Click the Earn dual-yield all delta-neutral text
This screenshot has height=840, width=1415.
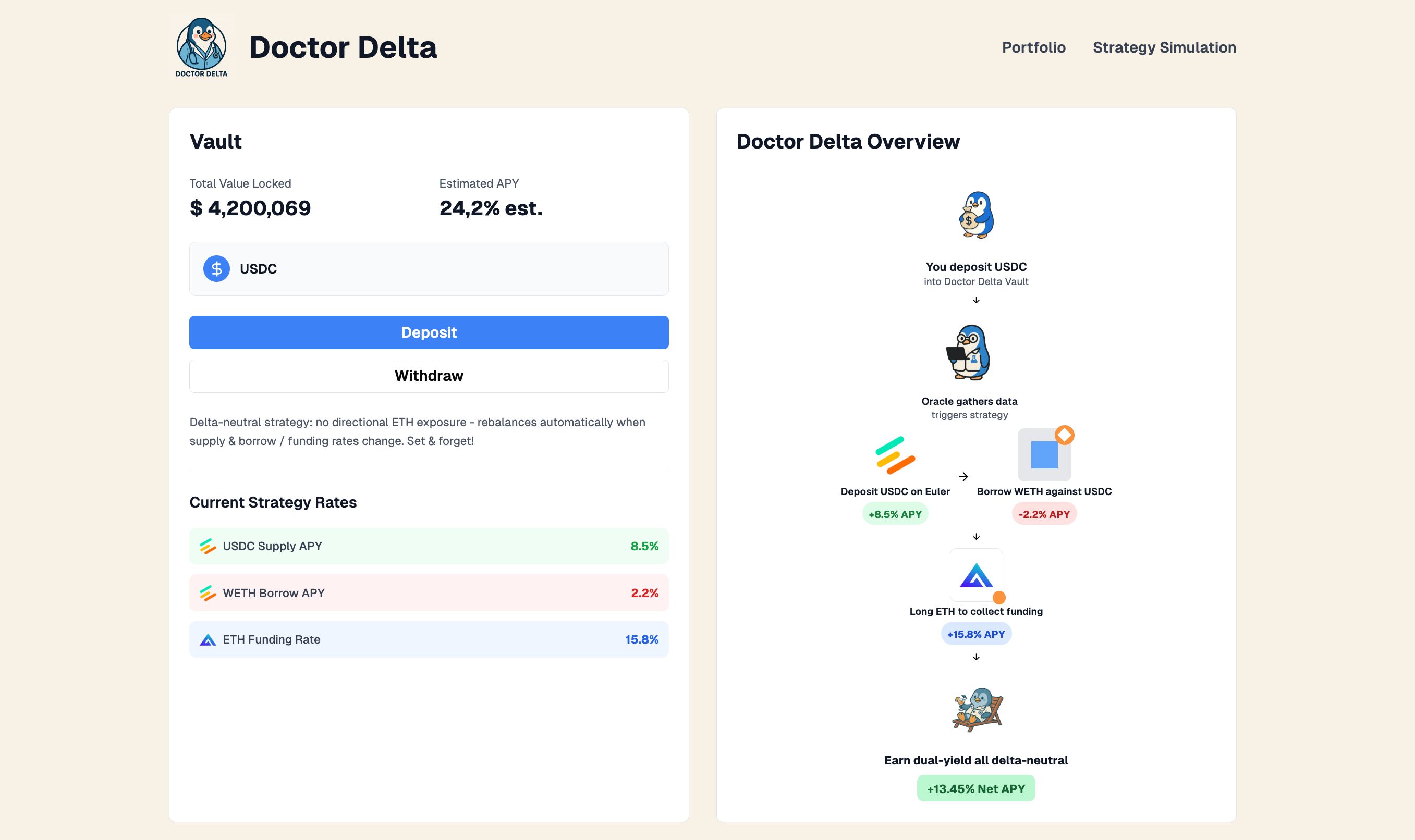click(x=976, y=760)
